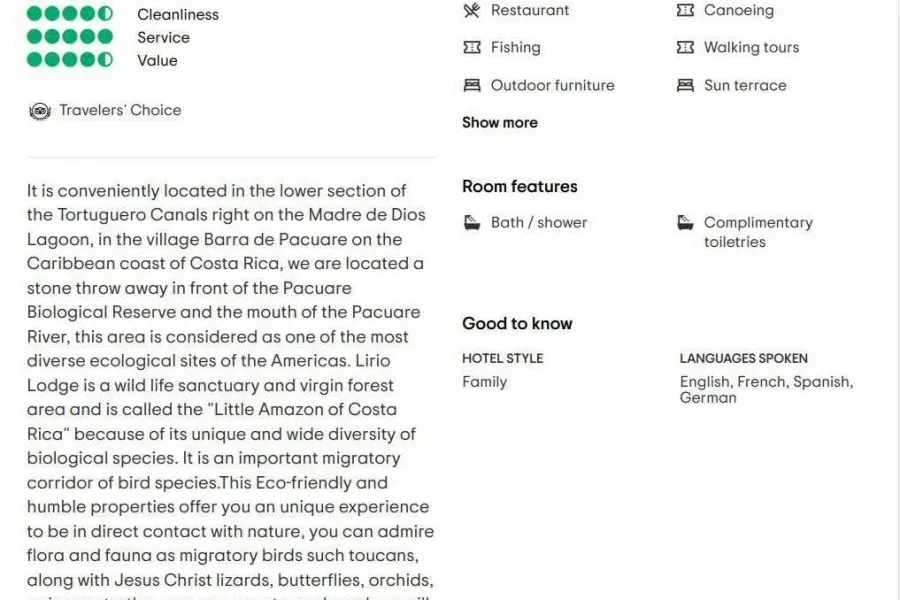Viewport: 900px width, 600px height.
Task: Click the Walking tours icon
Action: [685, 47]
